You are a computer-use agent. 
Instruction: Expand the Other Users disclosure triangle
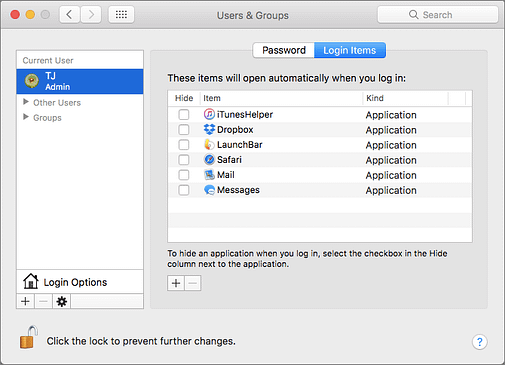[x=26, y=102]
